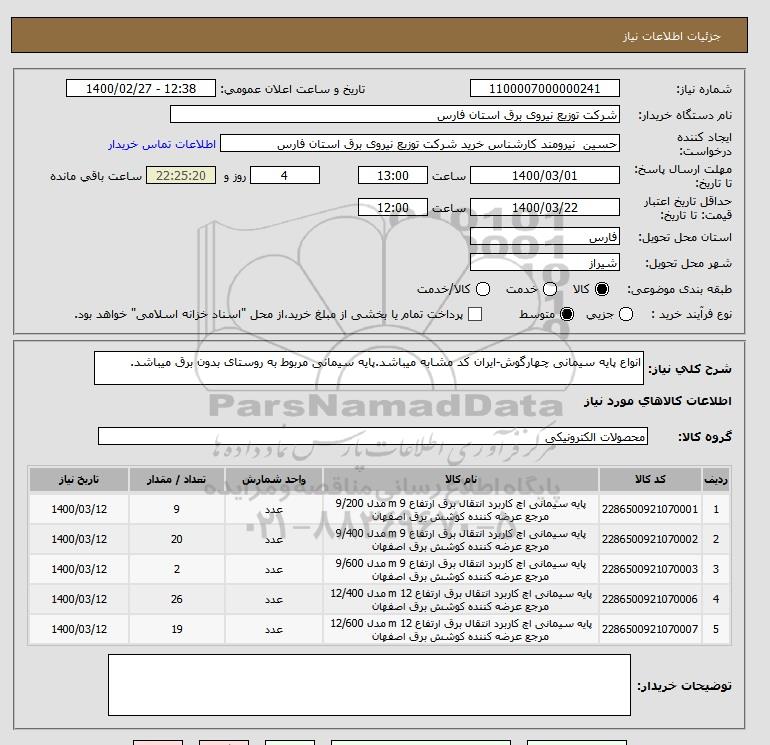Select product code 2286500921070002
The image size is (770, 745).
tap(650, 539)
